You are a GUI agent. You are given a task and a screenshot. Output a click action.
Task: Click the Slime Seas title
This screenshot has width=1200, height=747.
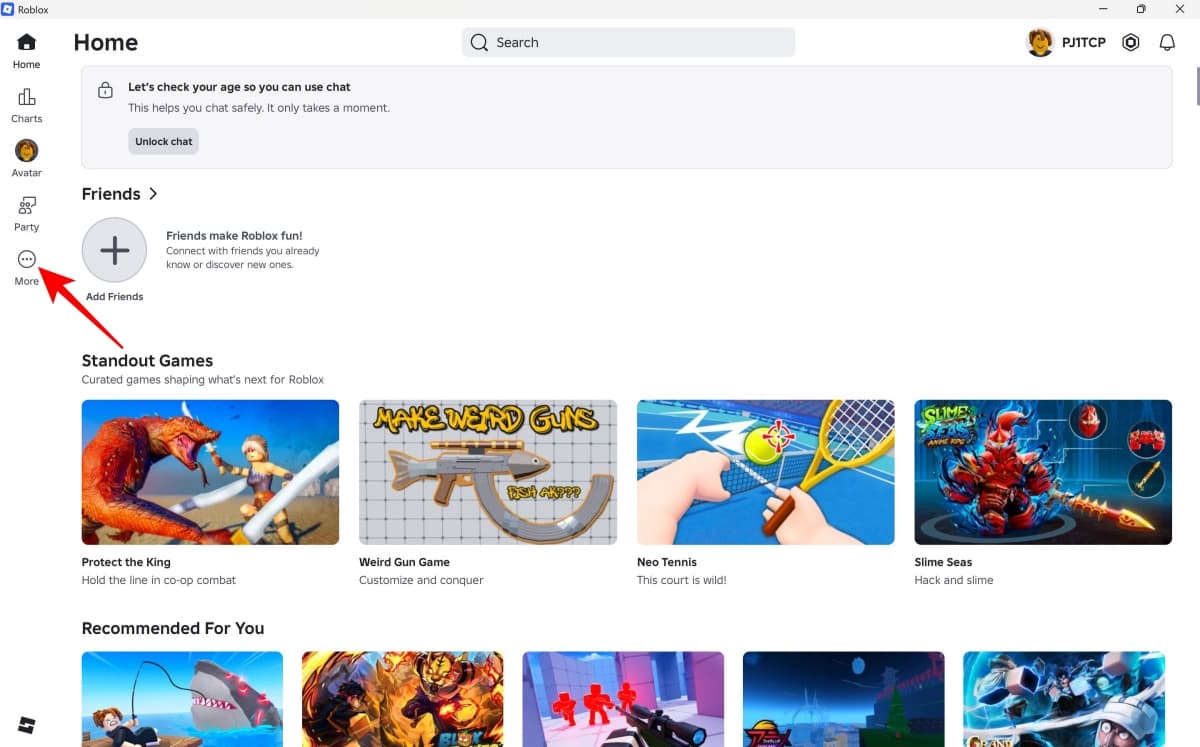click(943, 562)
